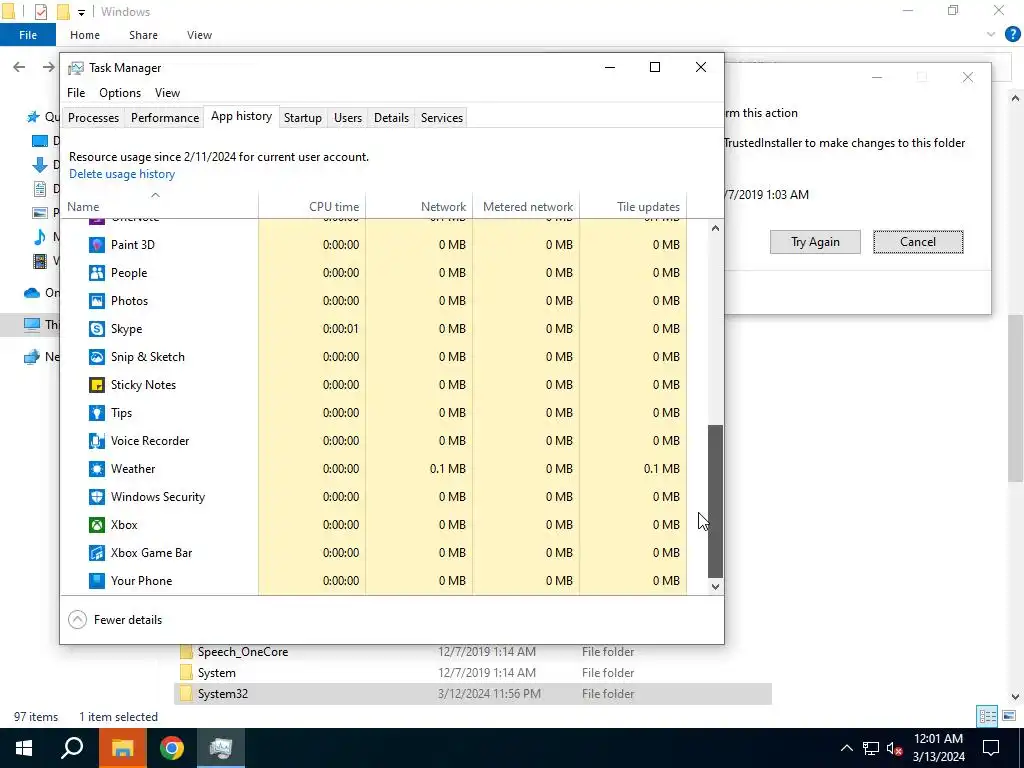This screenshot has width=1024, height=768.
Task: Show hidden system tray icons
Action: click(x=846, y=748)
